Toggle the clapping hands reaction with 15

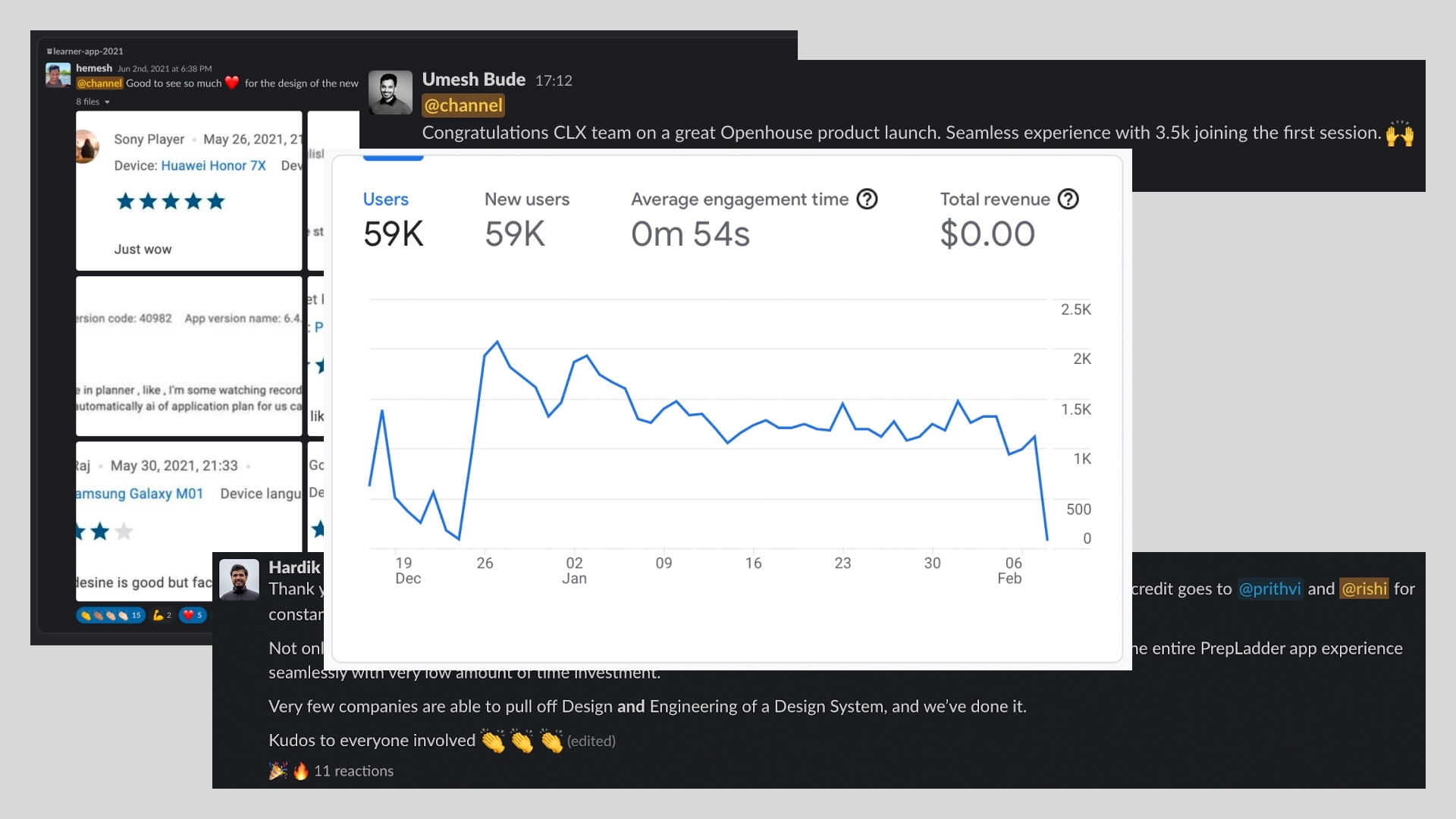pos(111,615)
